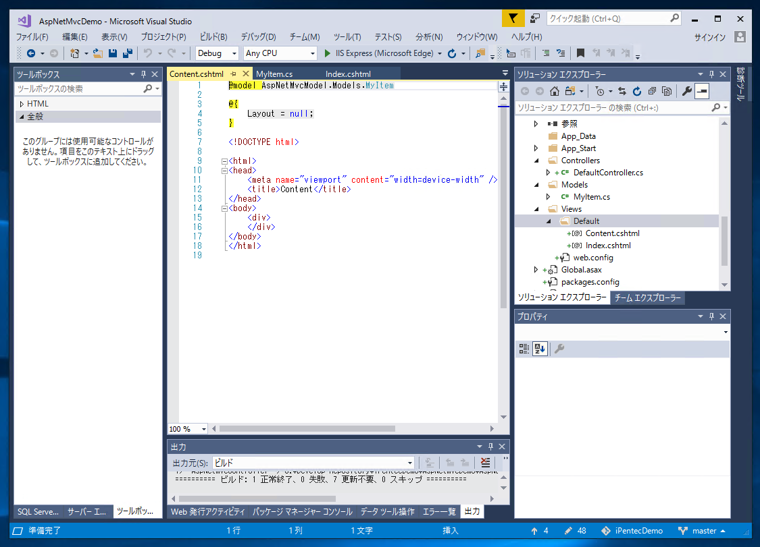
Task: Click Alphabetical sort icon in Properties panel
Action: [540, 349]
